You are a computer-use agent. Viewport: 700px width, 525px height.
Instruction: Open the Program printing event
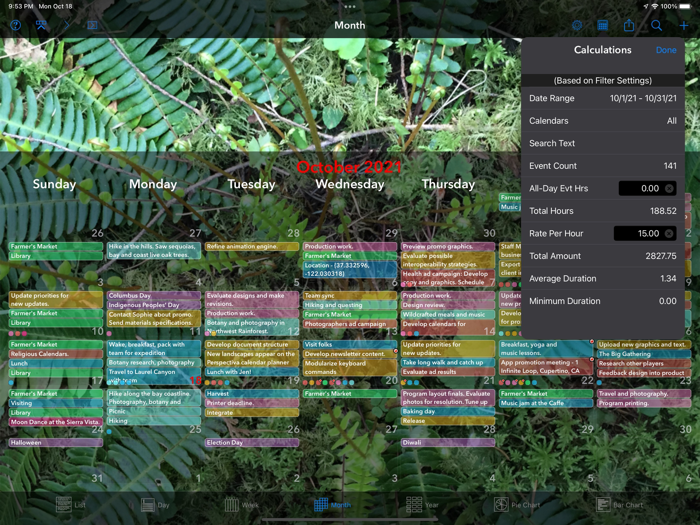pos(644,403)
